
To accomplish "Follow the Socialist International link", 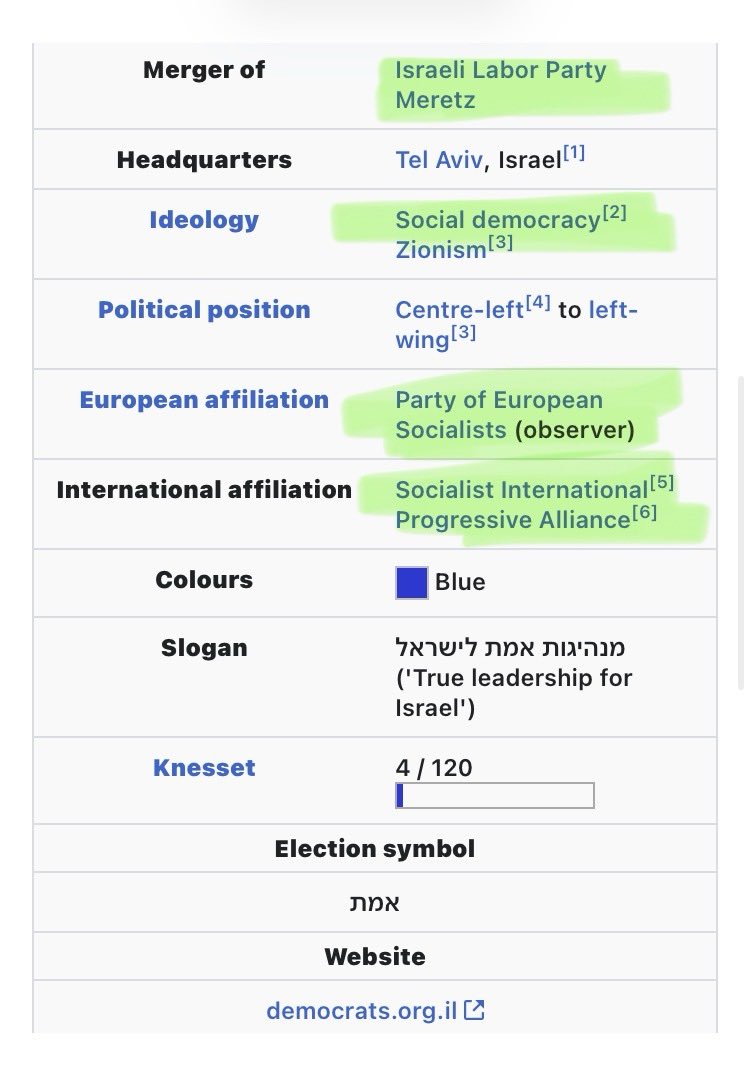I will click(x=521, y=490).
